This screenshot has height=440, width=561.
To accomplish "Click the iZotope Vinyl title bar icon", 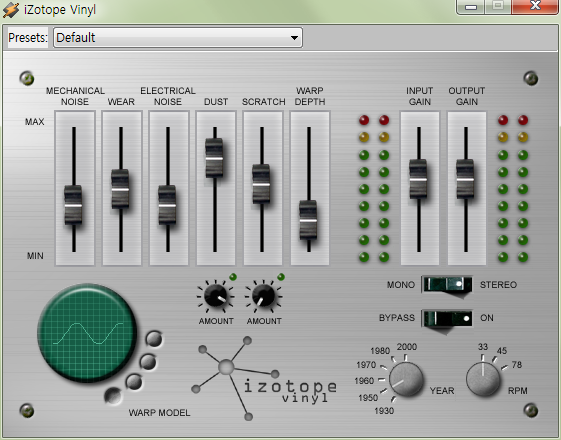I will pyautogui.click(x=11, y=10).
